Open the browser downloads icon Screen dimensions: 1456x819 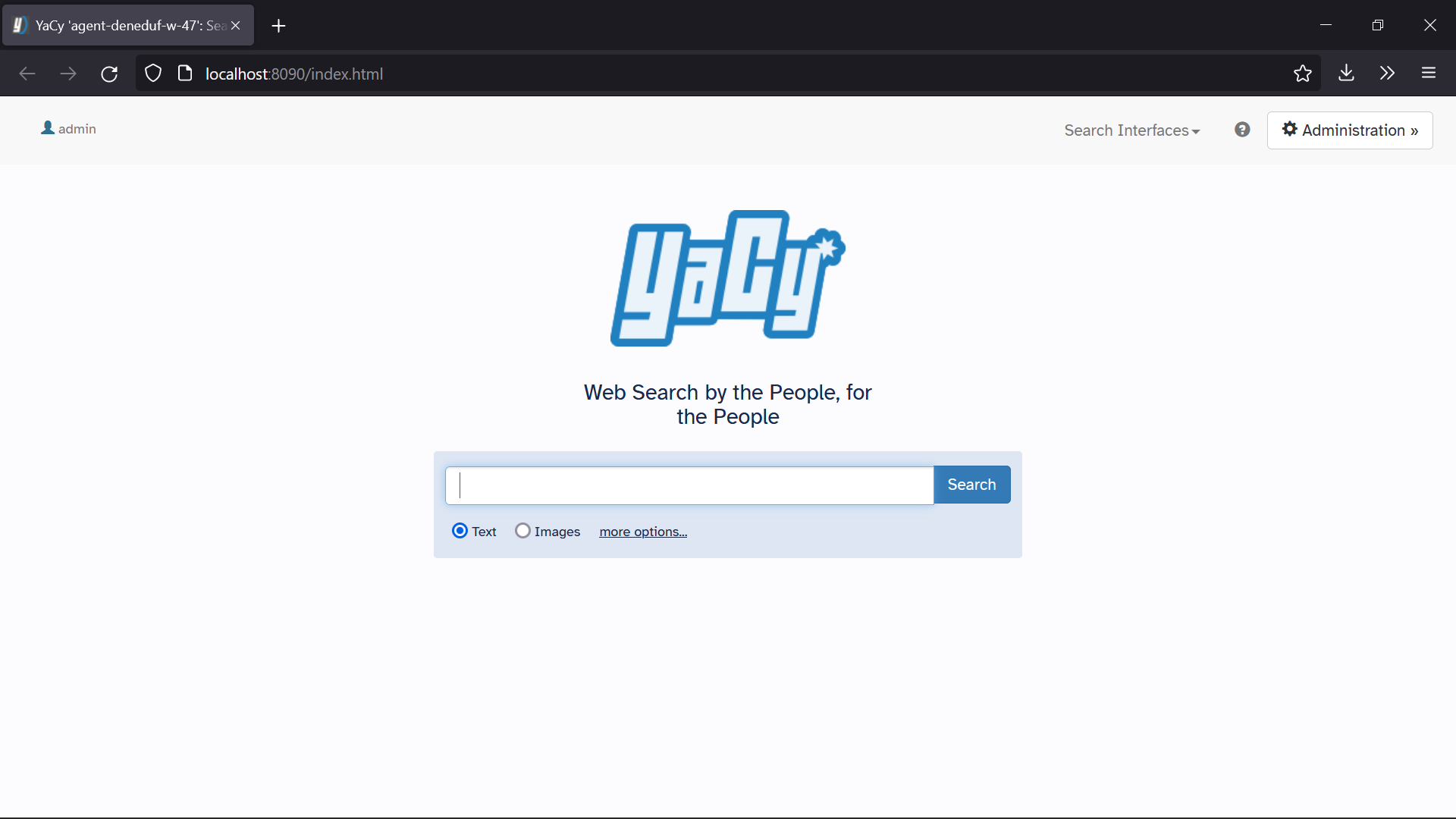pos(1346,74)
